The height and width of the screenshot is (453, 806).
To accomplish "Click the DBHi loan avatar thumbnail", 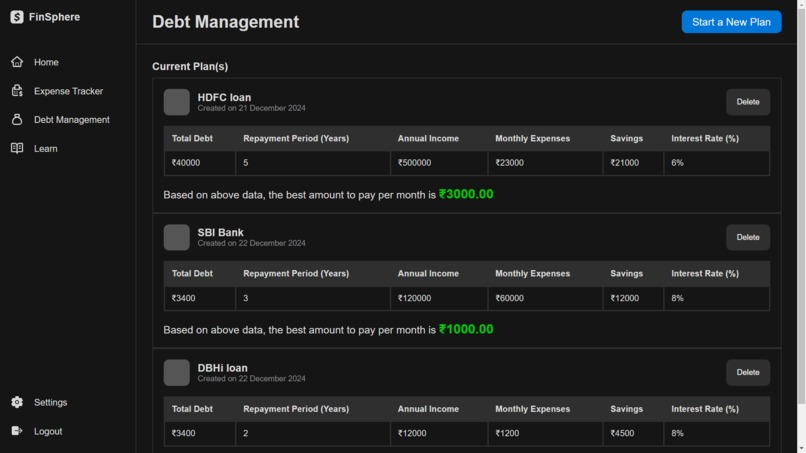I will [x=176, y=372].
